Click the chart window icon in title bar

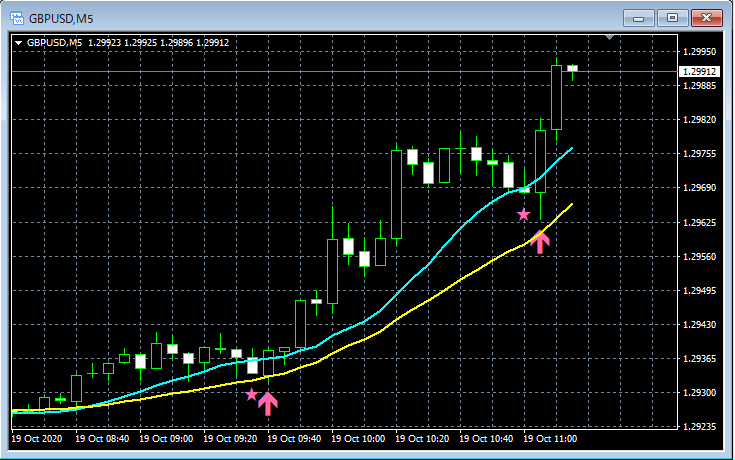[17, 18]
